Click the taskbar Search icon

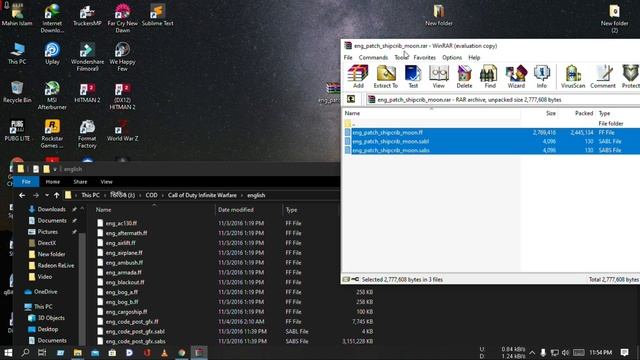(25, 353)
